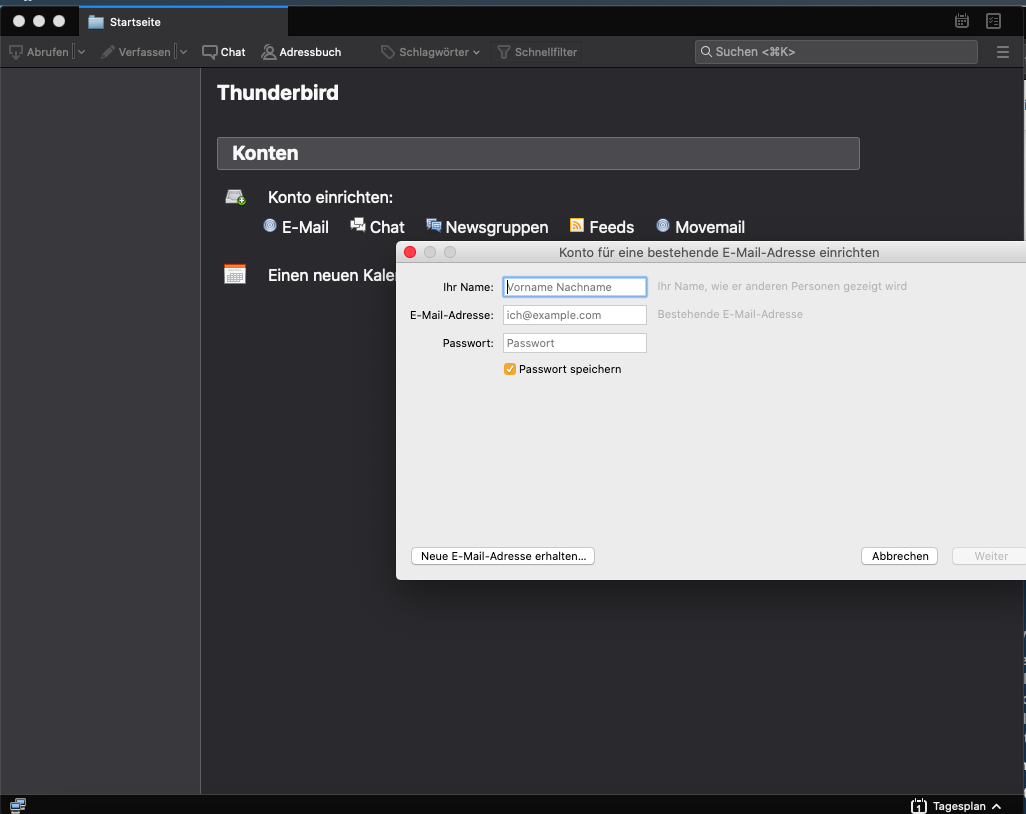Select the Newsgruppen account icon
This screenshot has width=1026, height=814.
(433, 226)
